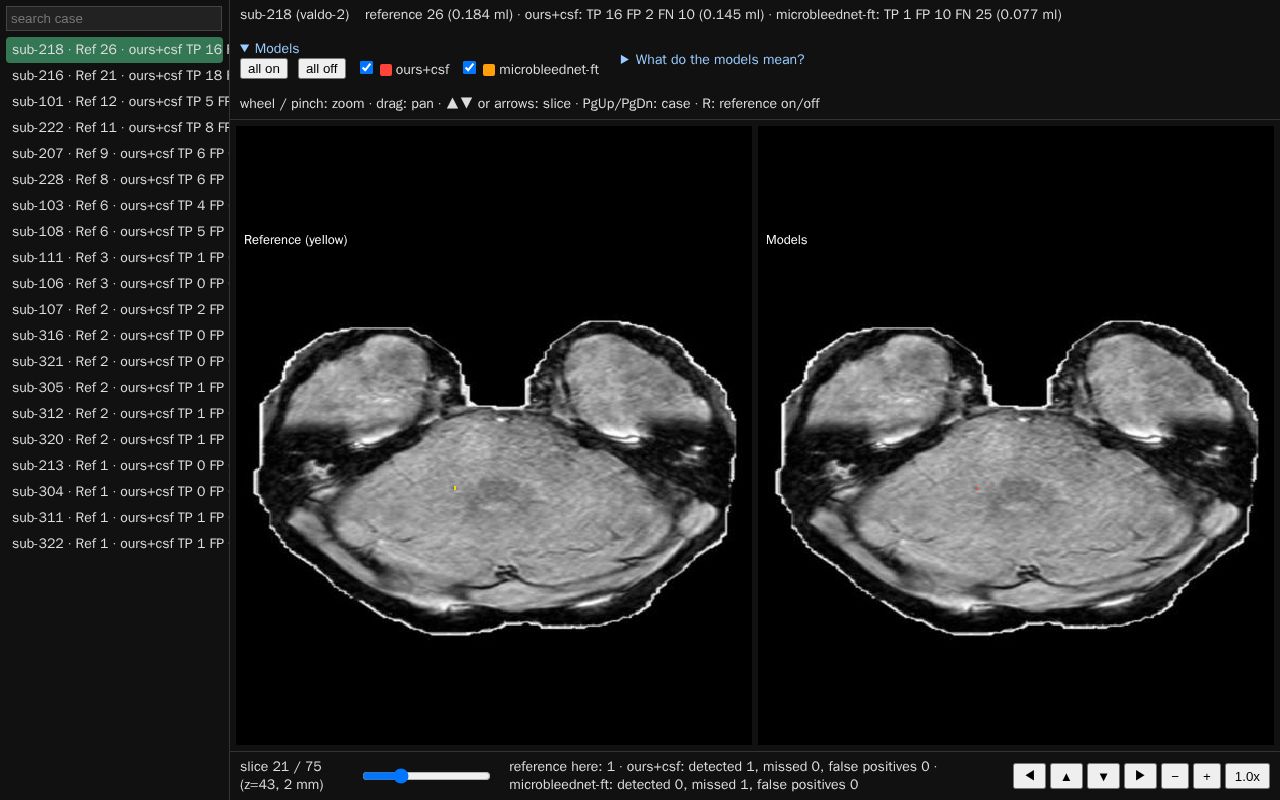The height and width of the screenshot is (800, 1280).
Task: Choose case sub-305 Ref 2
Action: (x=115, y=387)
